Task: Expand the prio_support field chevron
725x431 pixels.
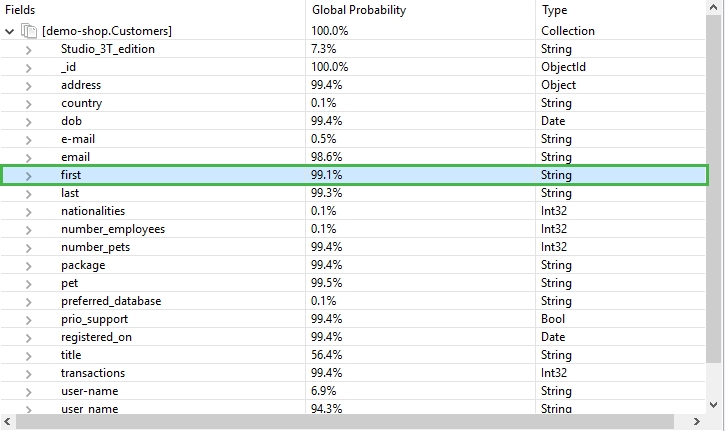Action: click(x=29, y=320)
